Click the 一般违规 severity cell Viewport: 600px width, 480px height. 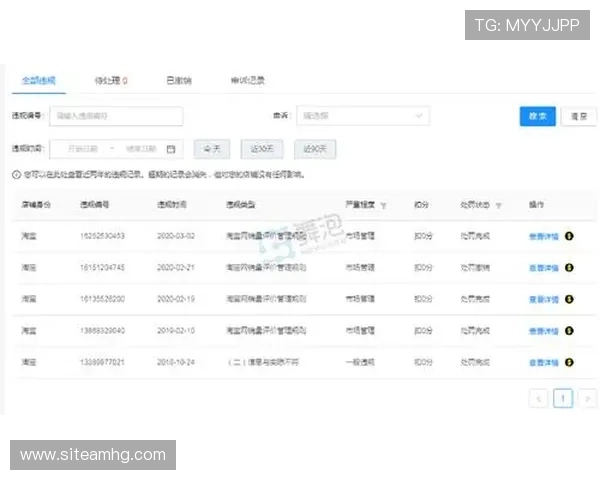pos(360,362)
